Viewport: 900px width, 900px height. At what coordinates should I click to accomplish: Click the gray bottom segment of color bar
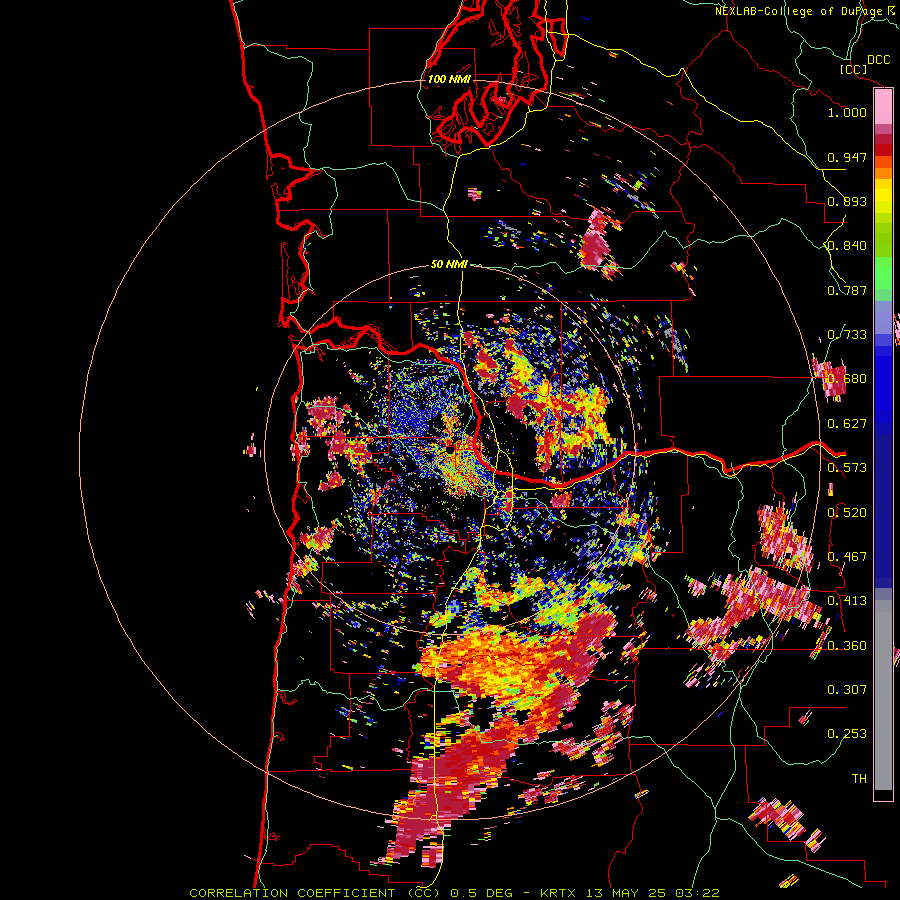click(x=883, y=695)
